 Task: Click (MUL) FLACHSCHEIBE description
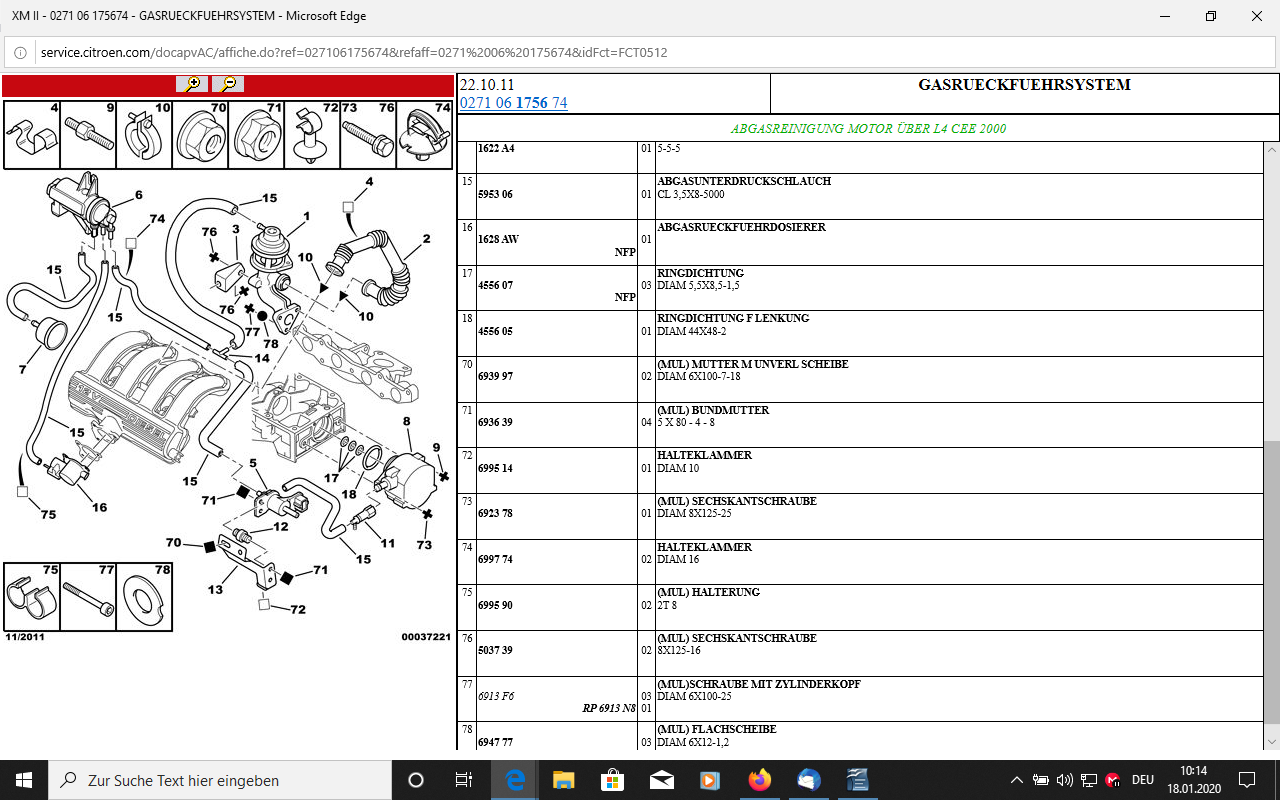[716, 729]
